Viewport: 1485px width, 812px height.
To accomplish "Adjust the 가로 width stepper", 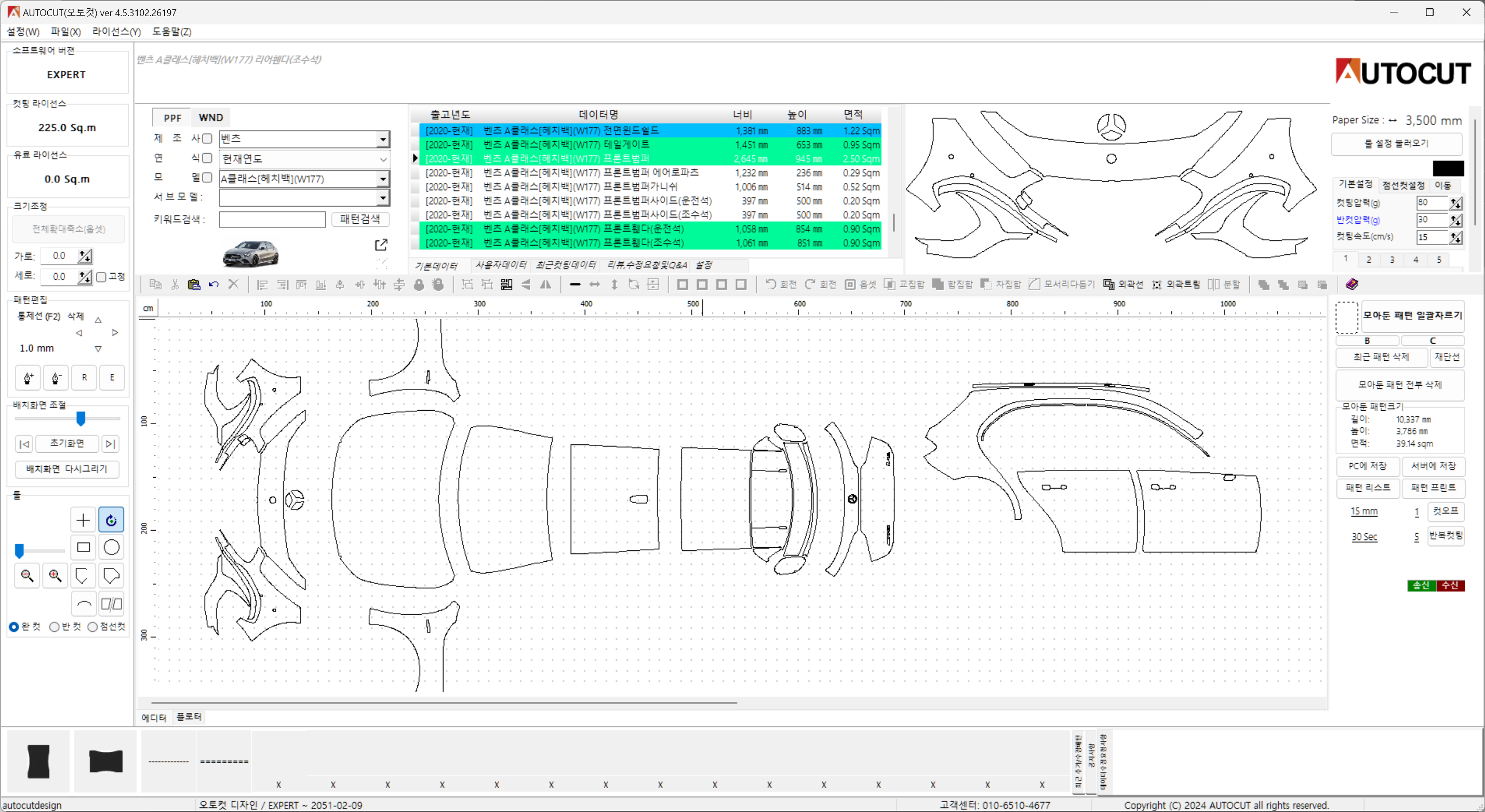I will [85, 256].
